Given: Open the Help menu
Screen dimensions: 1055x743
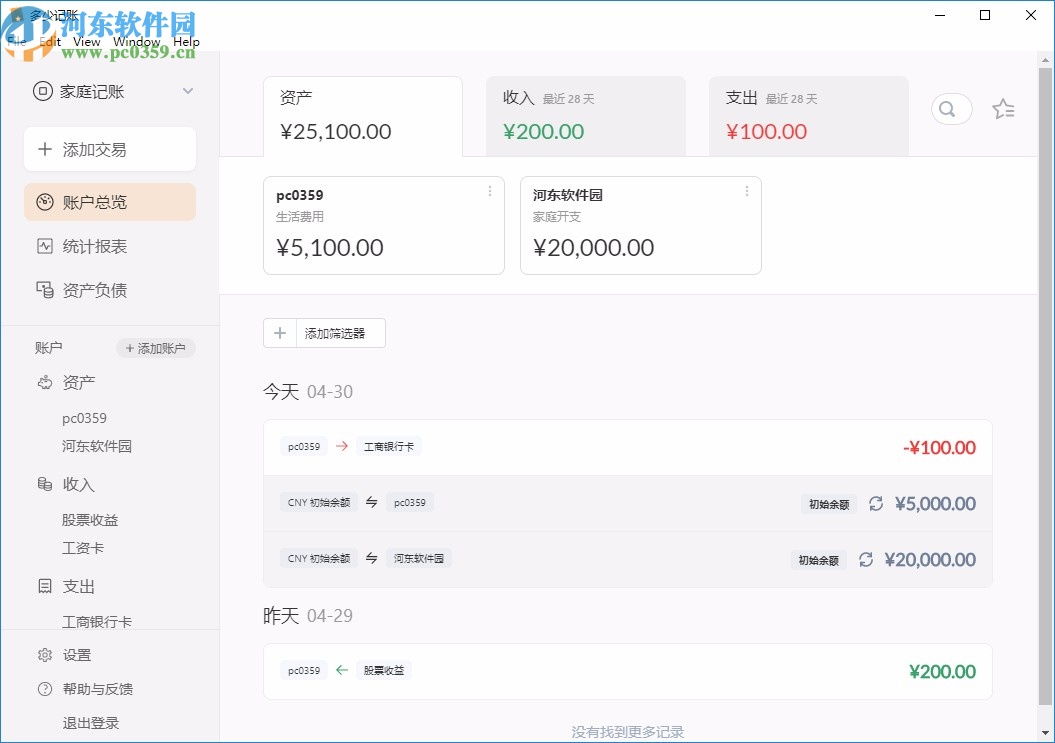Looking at the screenshot, I should (x=186, y=42).
